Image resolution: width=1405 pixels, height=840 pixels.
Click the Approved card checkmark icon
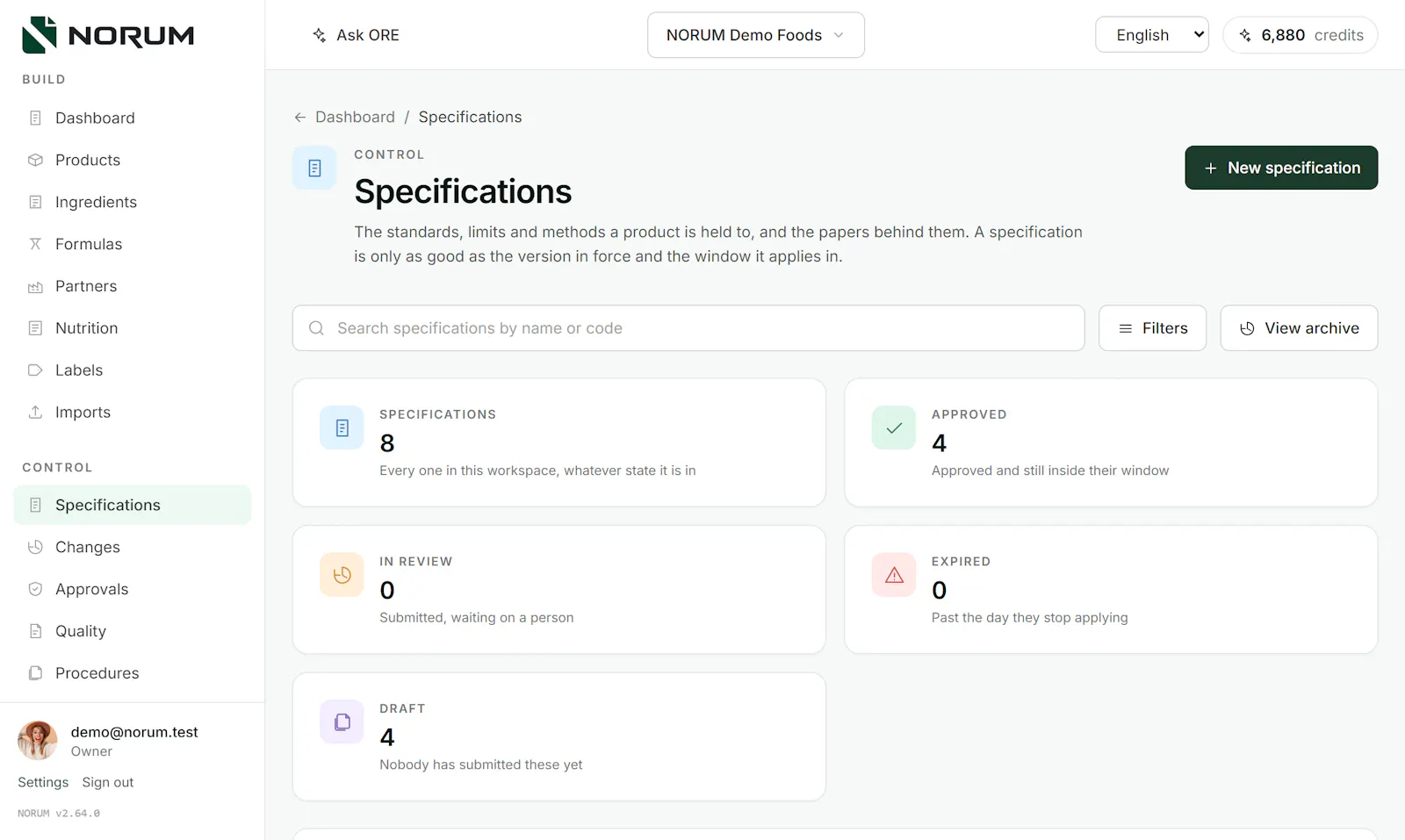(x=894, y=427)
